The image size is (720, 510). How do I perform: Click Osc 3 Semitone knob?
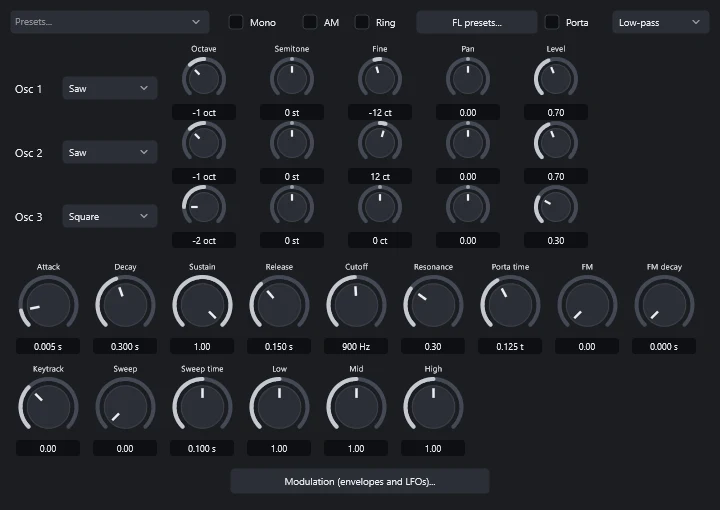[x=292, y=207]
